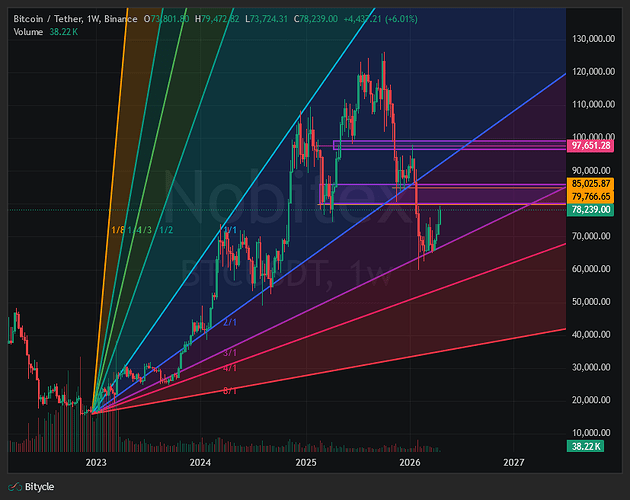Click the 38.22 K volume axis label
Image resolution: width=630 pixels, height=500 pixels.
tap(585, 446)
